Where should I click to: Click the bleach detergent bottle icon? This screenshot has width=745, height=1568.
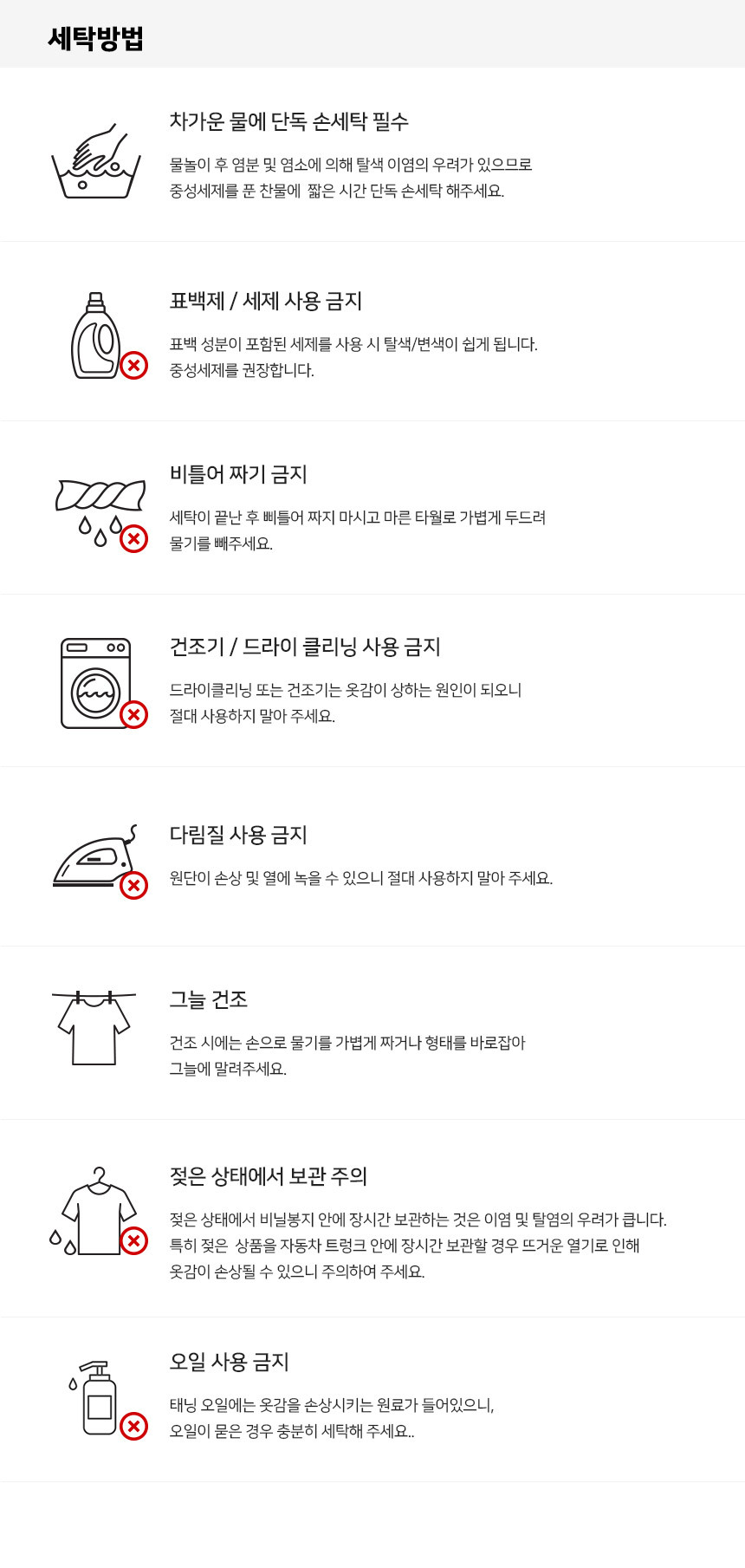tap(96, 336)
